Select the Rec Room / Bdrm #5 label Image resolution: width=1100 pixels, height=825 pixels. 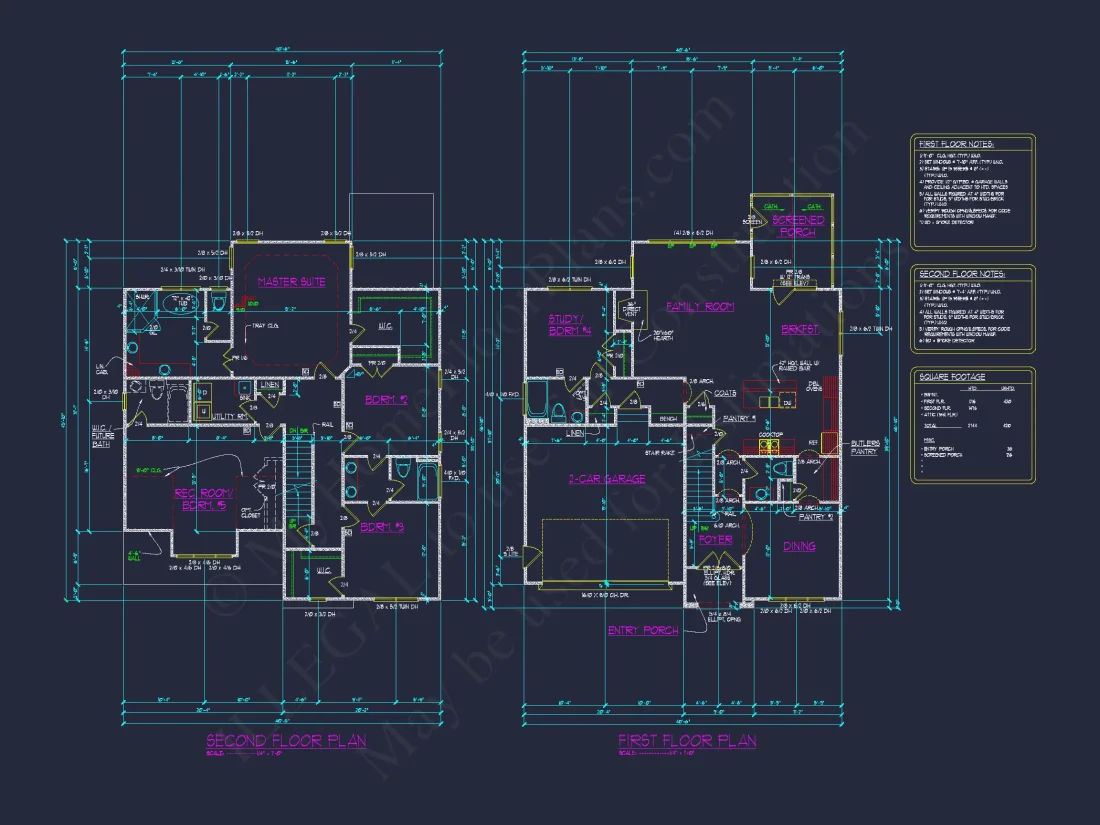(204, 499)
